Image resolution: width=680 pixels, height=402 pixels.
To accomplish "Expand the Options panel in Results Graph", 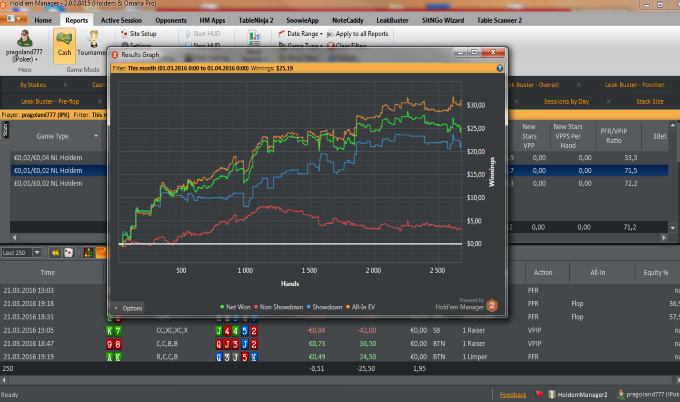I will (128, 308).
